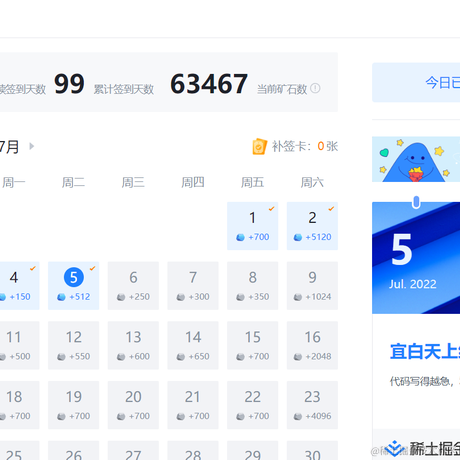The height and width of the screenshot is (460, 460).
Task: Open day 22 calendar cell
Action: tap(252, 405)
